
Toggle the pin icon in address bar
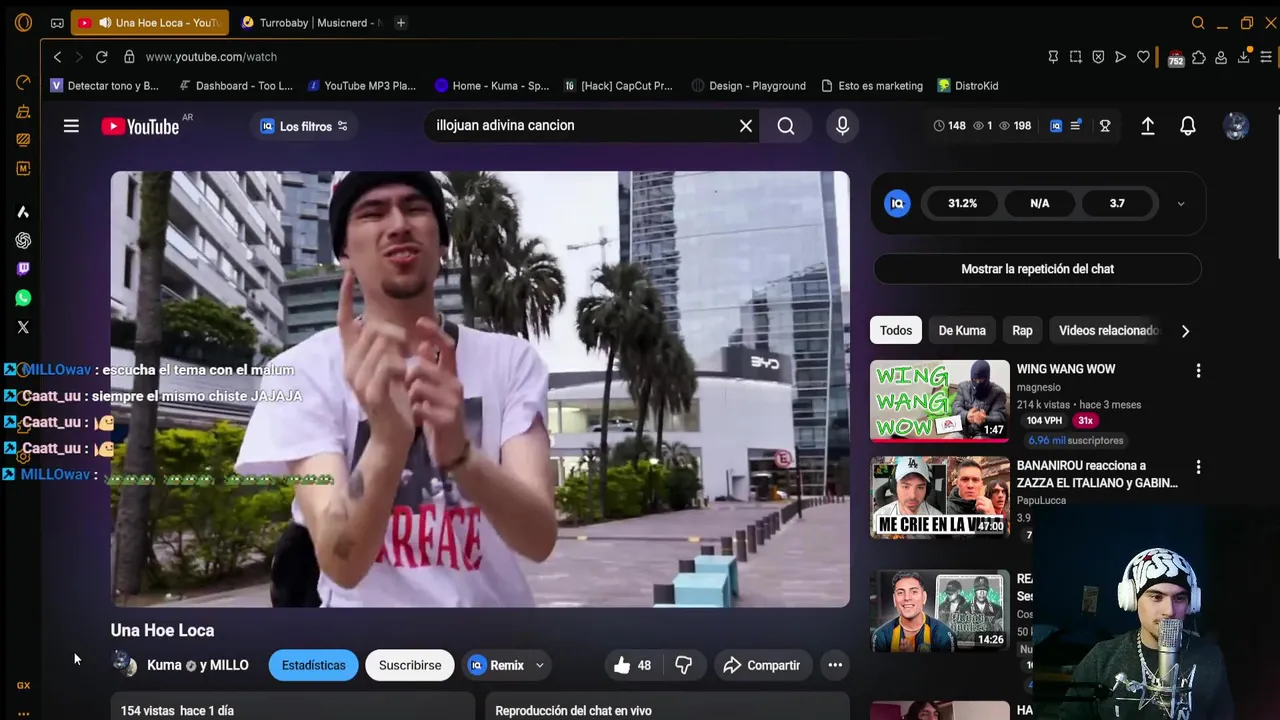coord(1053,57)
